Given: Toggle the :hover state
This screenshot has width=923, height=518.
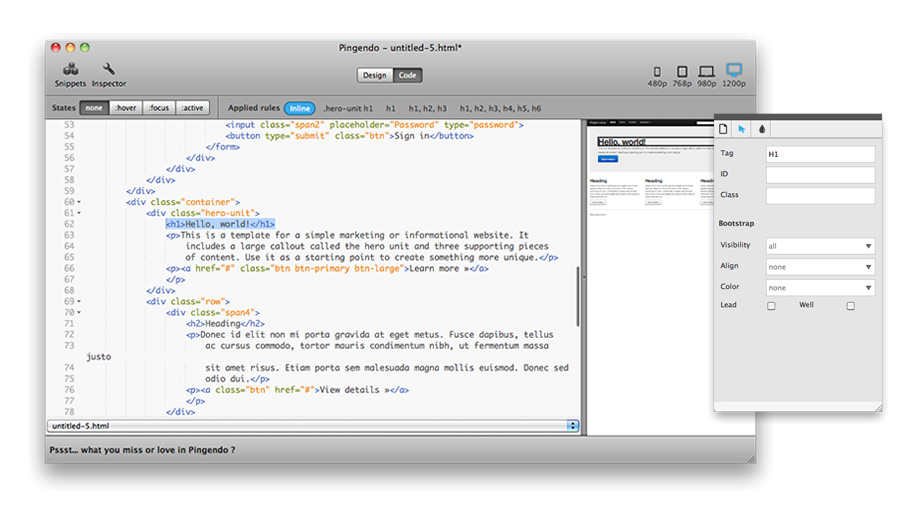Looking at the screenshot, I should point(126,108).
